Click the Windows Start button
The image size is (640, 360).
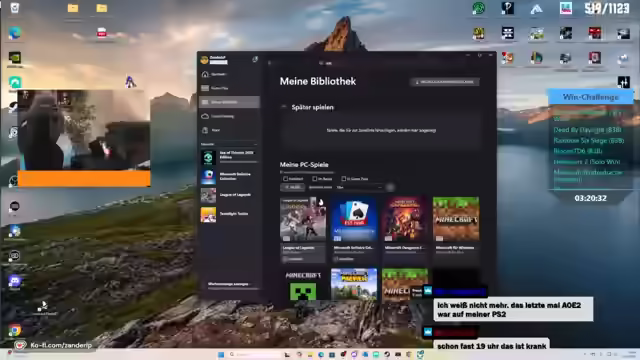221,354
